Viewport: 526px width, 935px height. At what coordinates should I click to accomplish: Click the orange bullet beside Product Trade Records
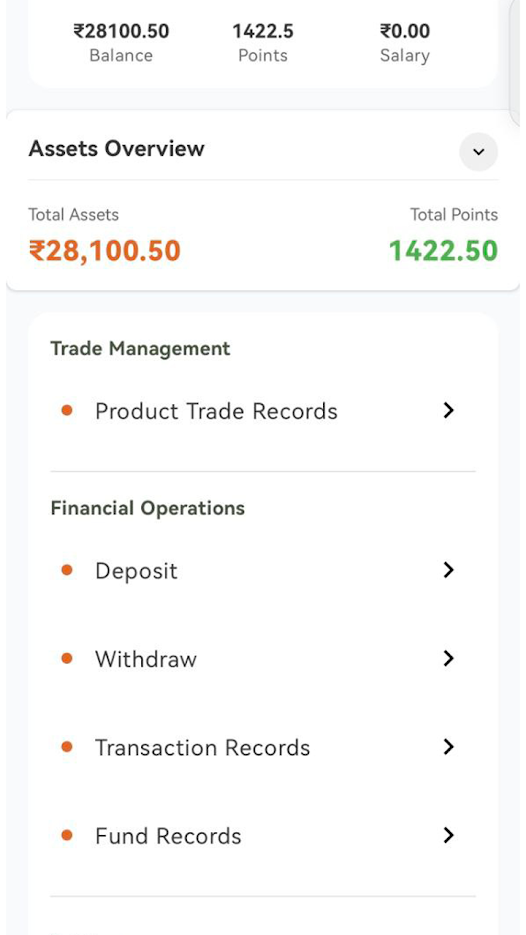tap(67, 410)
